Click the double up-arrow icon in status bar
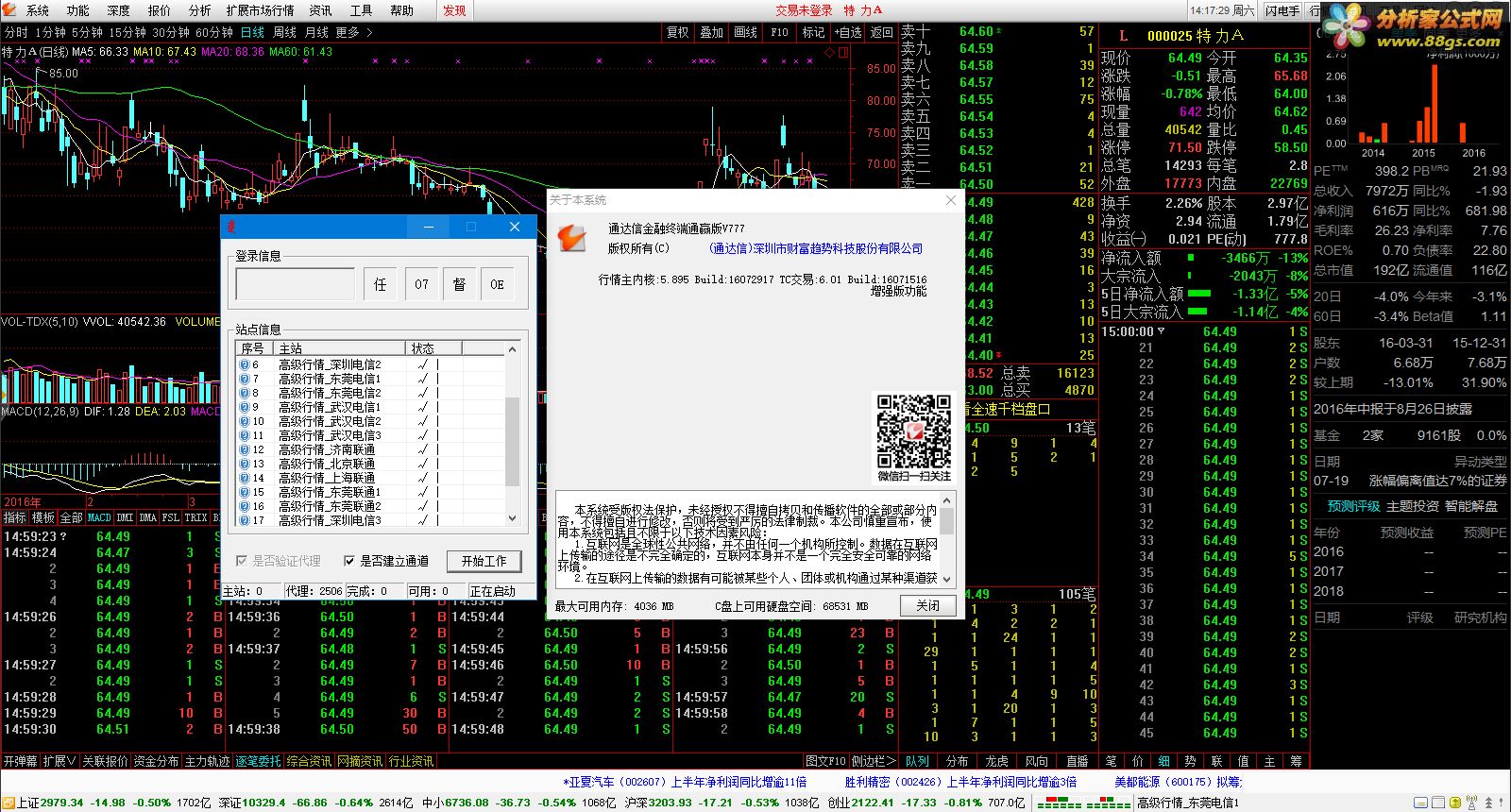Viewport: 1511px width, 812px height. [x=1488, y=803]
